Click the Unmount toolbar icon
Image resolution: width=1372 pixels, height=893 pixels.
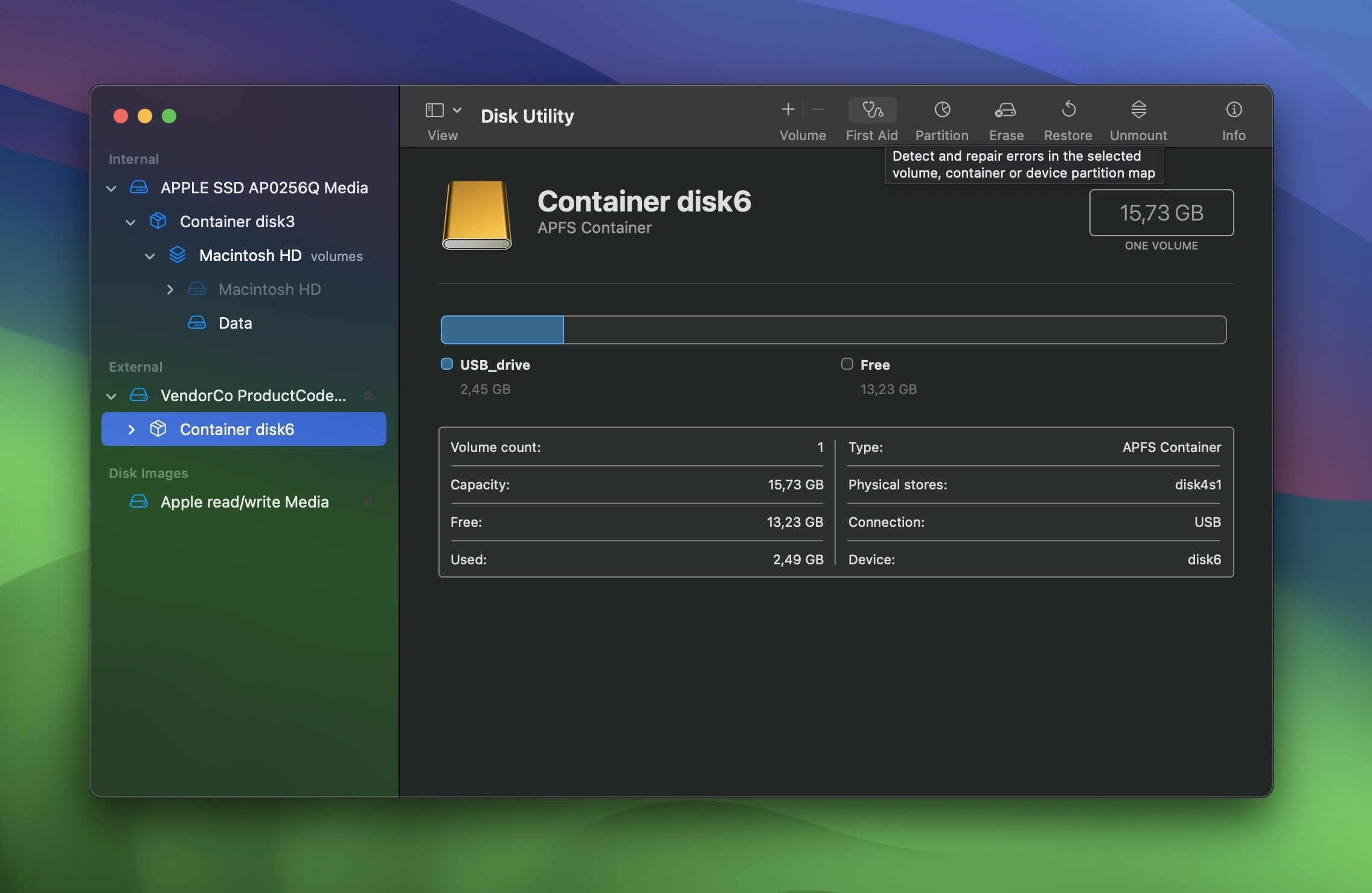tap(1138, 109)
